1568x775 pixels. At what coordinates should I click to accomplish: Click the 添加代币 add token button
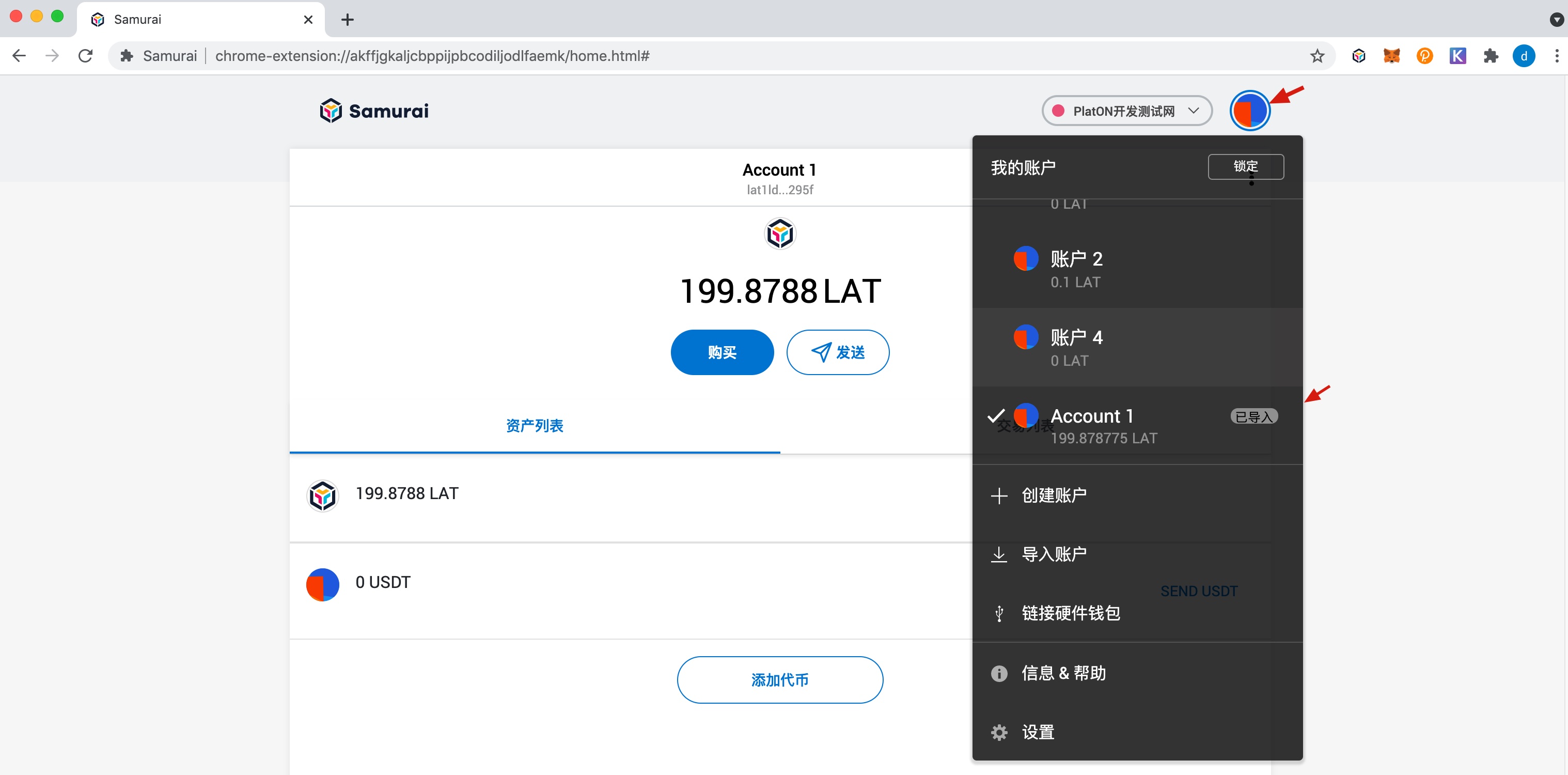[x=780, y=679]
